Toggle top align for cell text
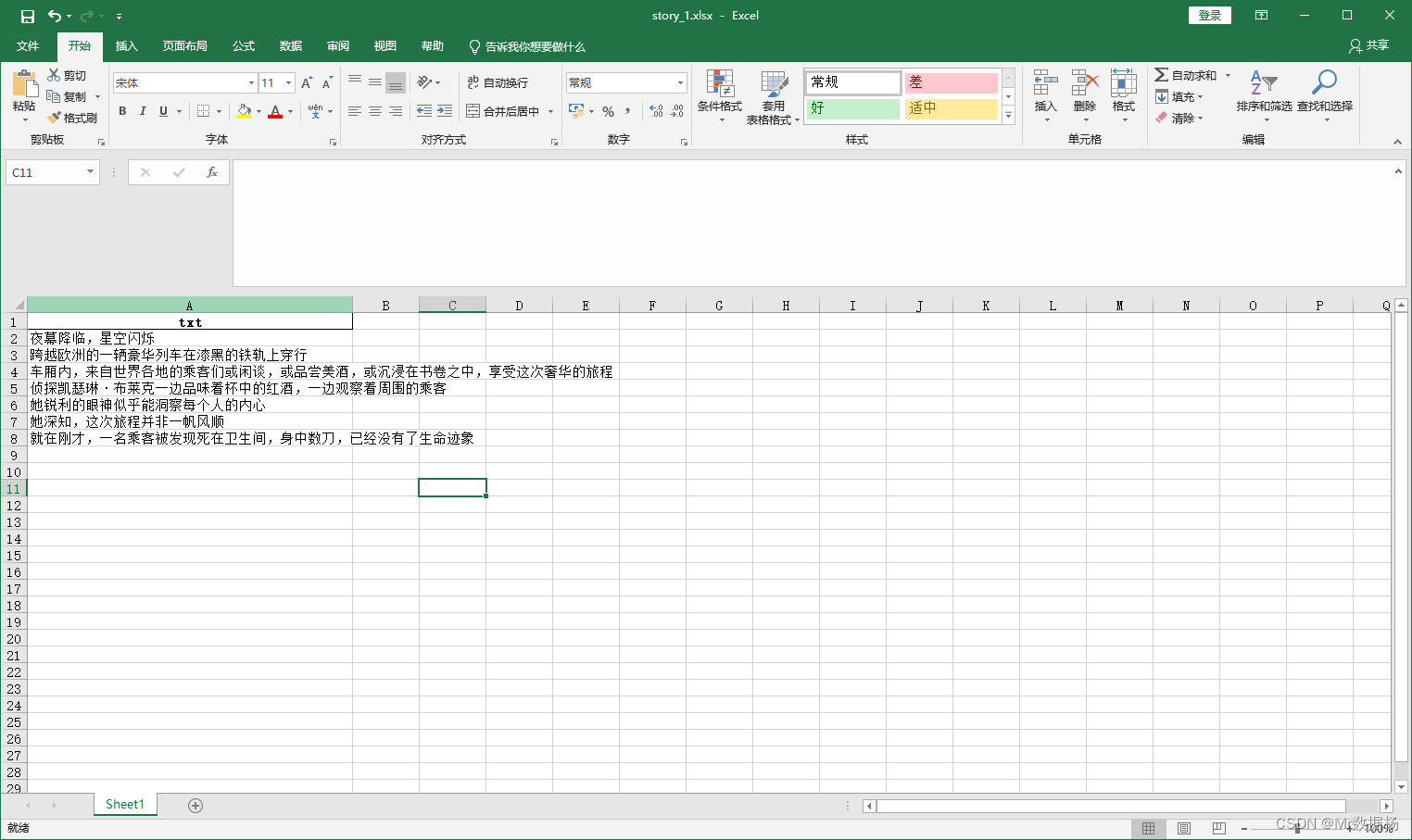The height and width of the screenshot is (840, 1412). [355, 82]
